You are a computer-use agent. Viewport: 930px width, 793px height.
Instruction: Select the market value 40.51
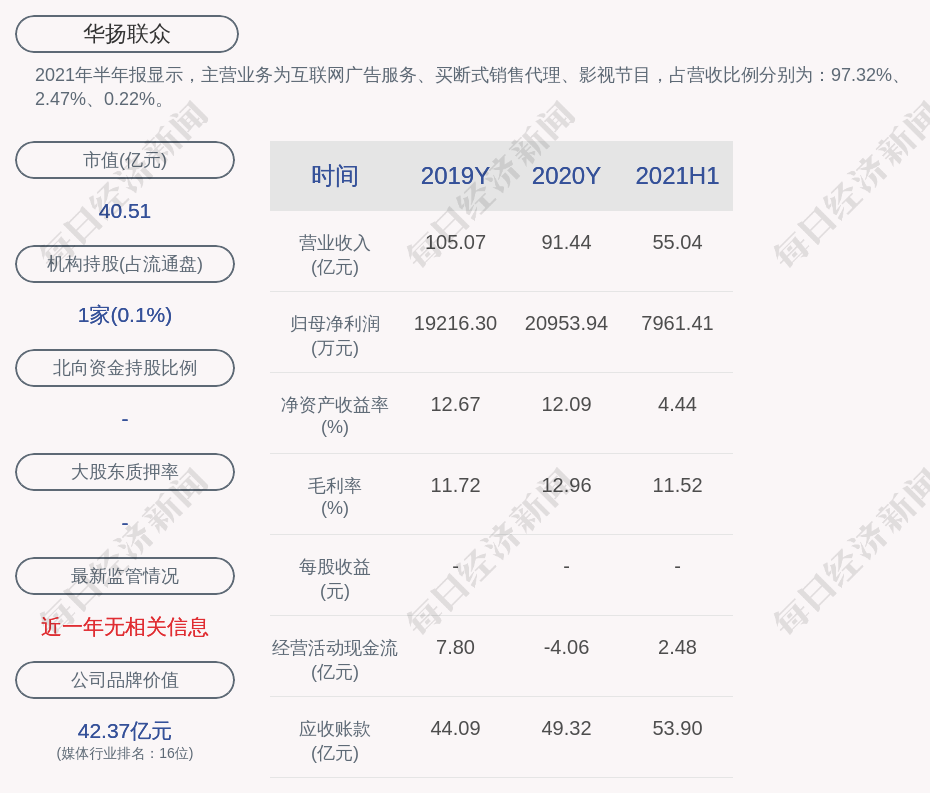[125, 211]
